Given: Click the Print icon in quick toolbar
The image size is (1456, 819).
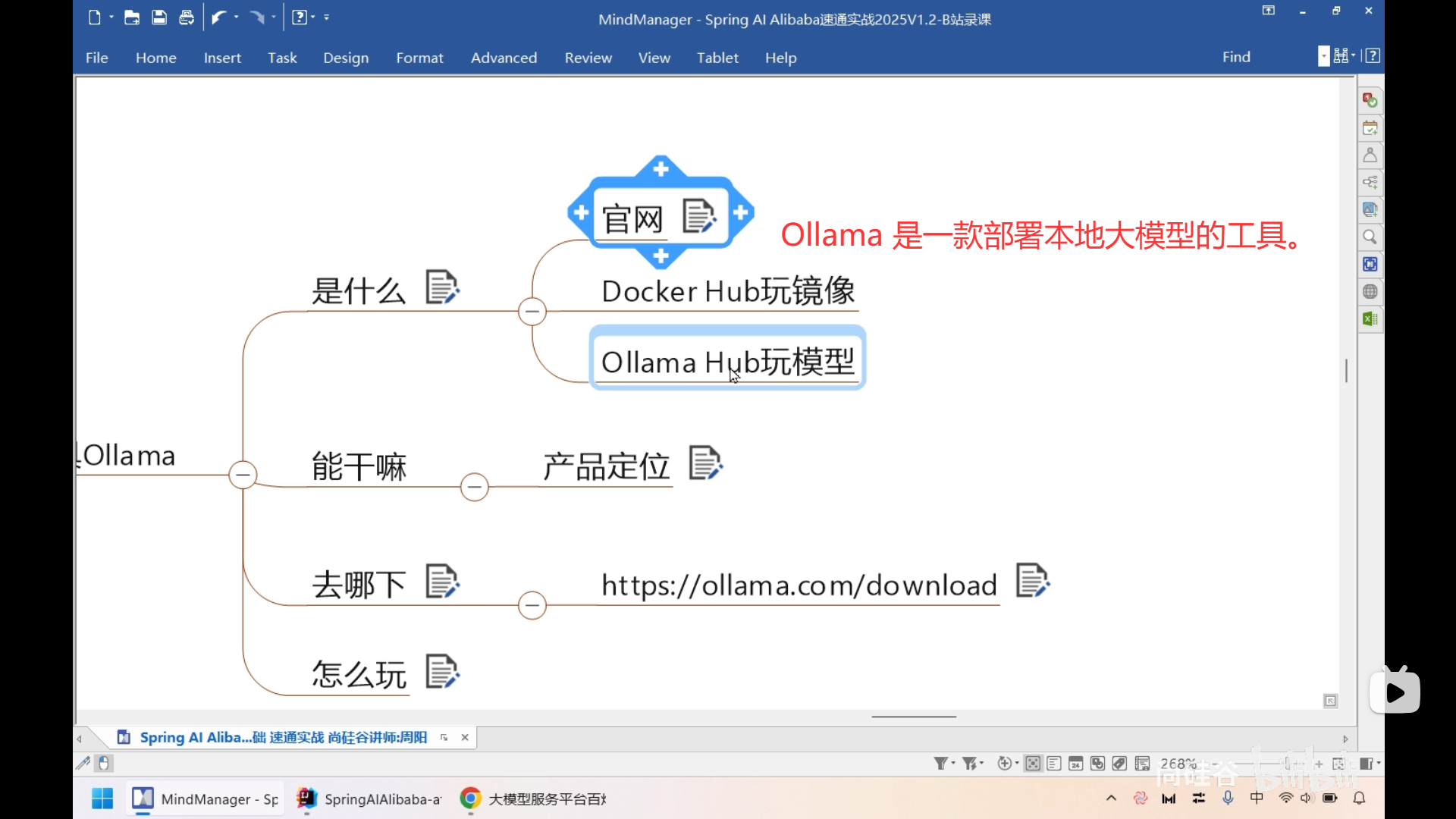Looking at the screenshot, I should 187,17.
